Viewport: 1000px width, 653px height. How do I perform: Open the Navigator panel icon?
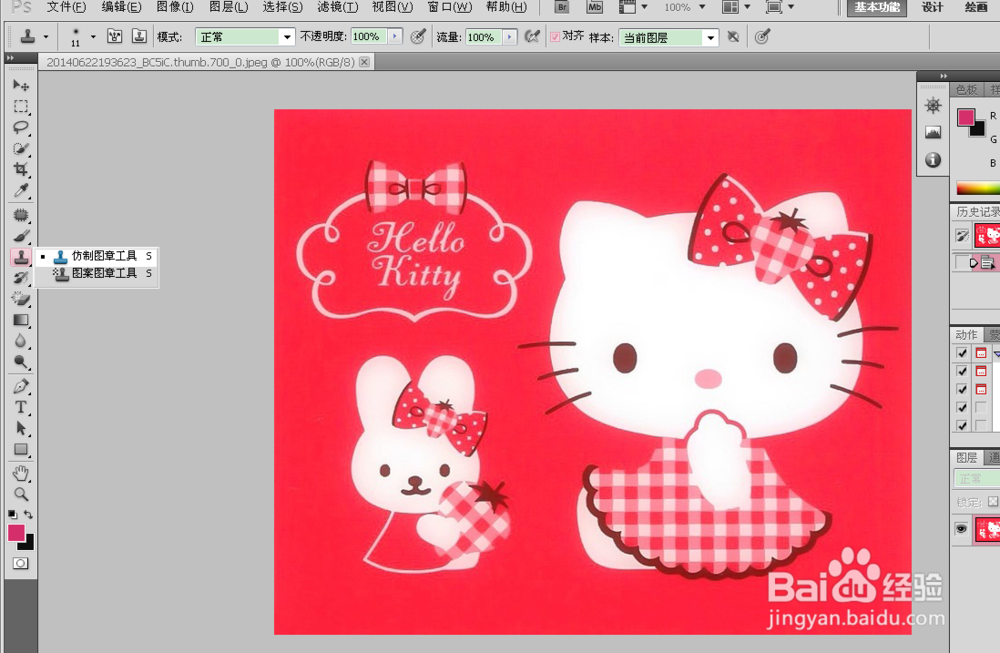click(x=933, y=106)
